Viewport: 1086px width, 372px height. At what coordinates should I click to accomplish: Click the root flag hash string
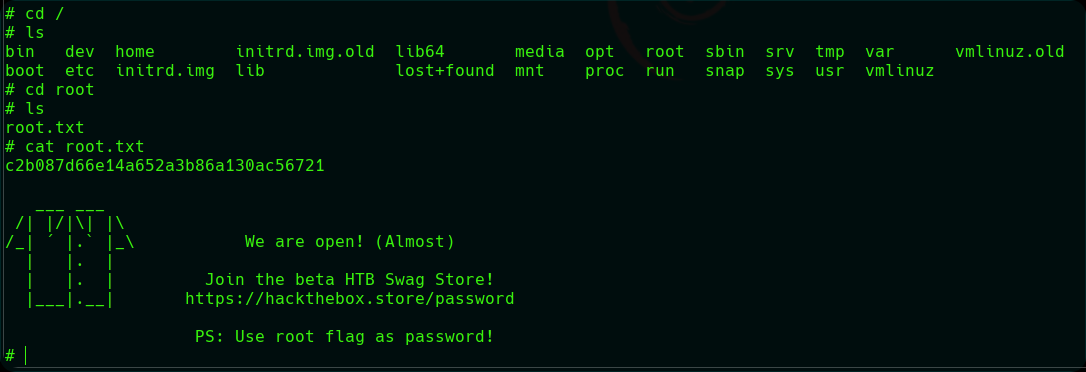(165, 166)
